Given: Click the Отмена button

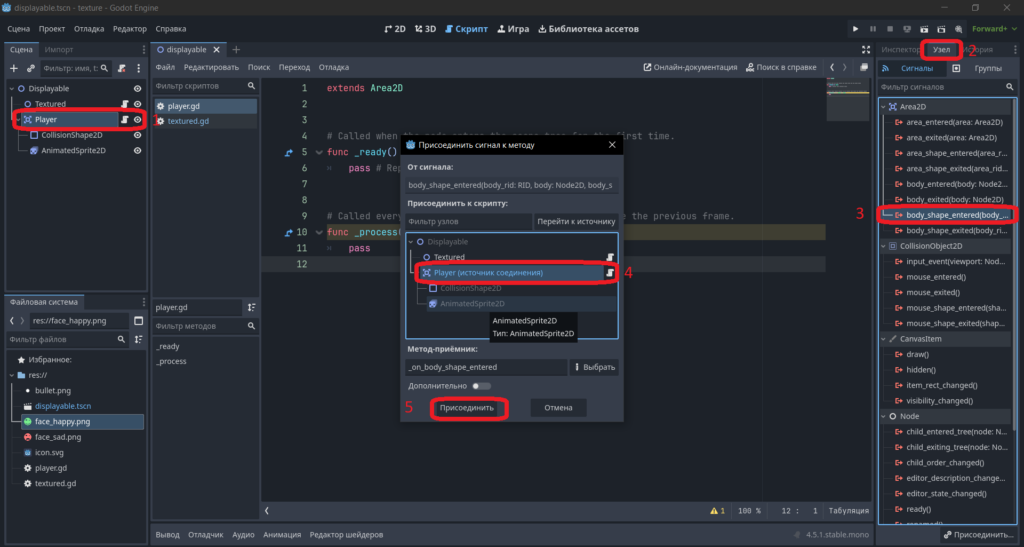Looking at the screenshot, I should [558, 408].
